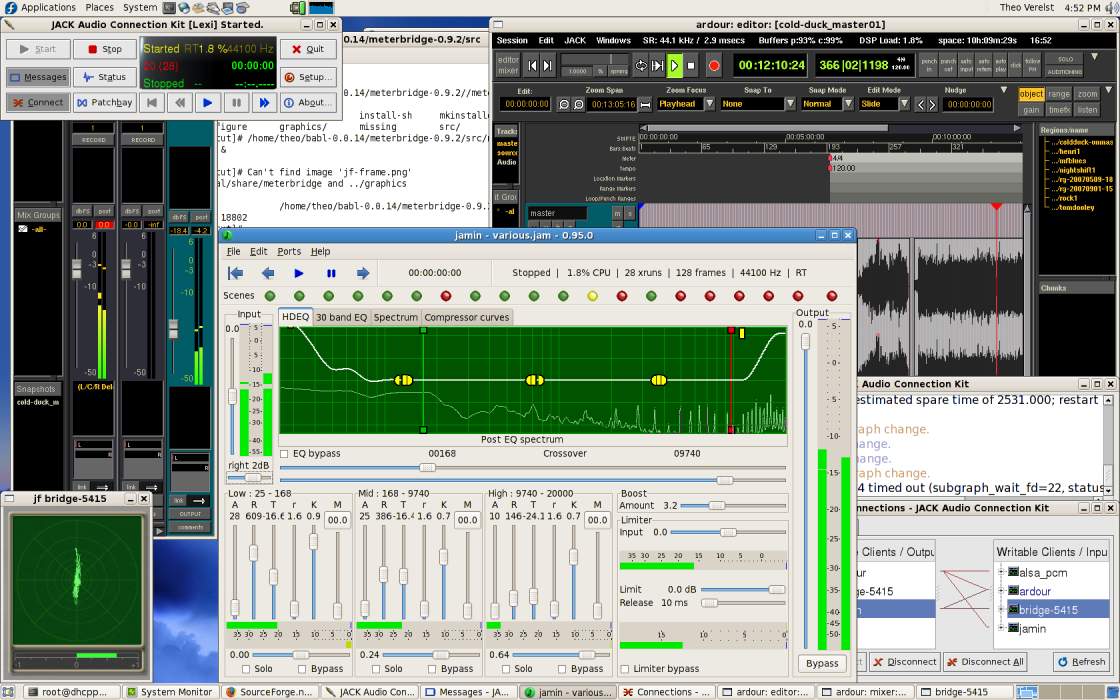Go to session start in Ardour editor
Screen dimensions: 1120x700
pos(532,66)
